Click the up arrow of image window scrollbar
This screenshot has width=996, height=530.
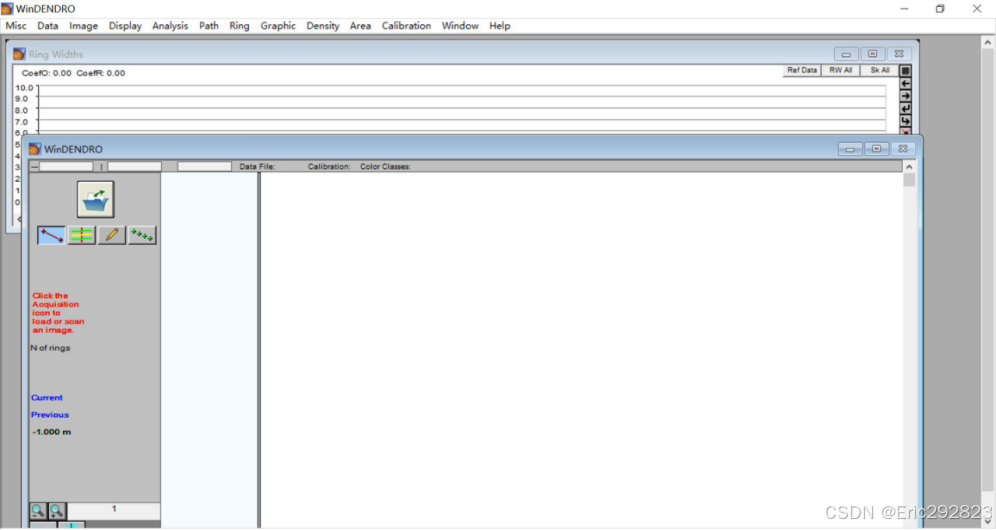(909, 166)
